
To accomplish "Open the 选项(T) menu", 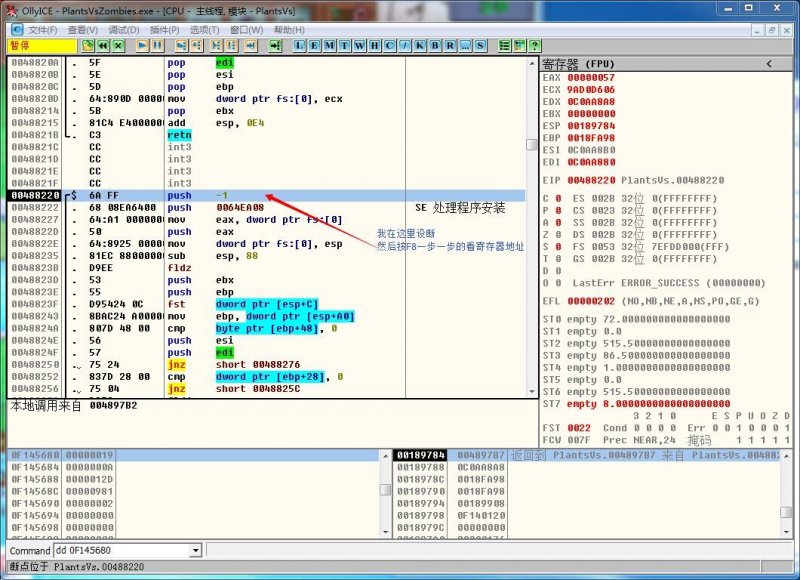I will pyautogui.click(x=205, y=30).
